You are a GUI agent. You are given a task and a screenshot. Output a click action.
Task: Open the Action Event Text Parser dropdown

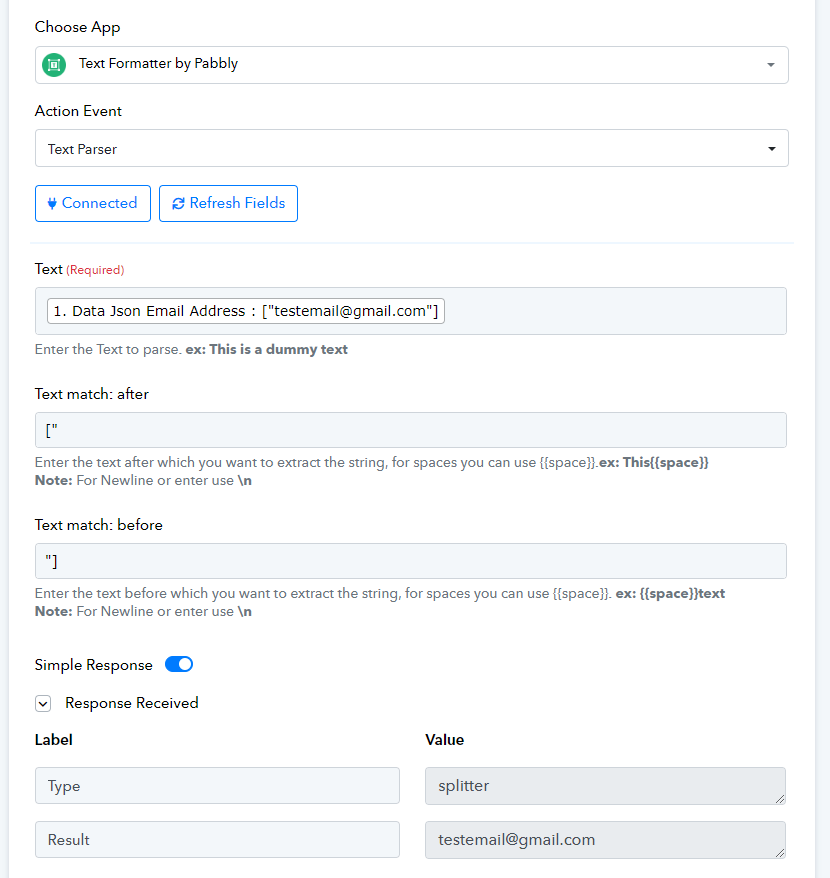412,148
